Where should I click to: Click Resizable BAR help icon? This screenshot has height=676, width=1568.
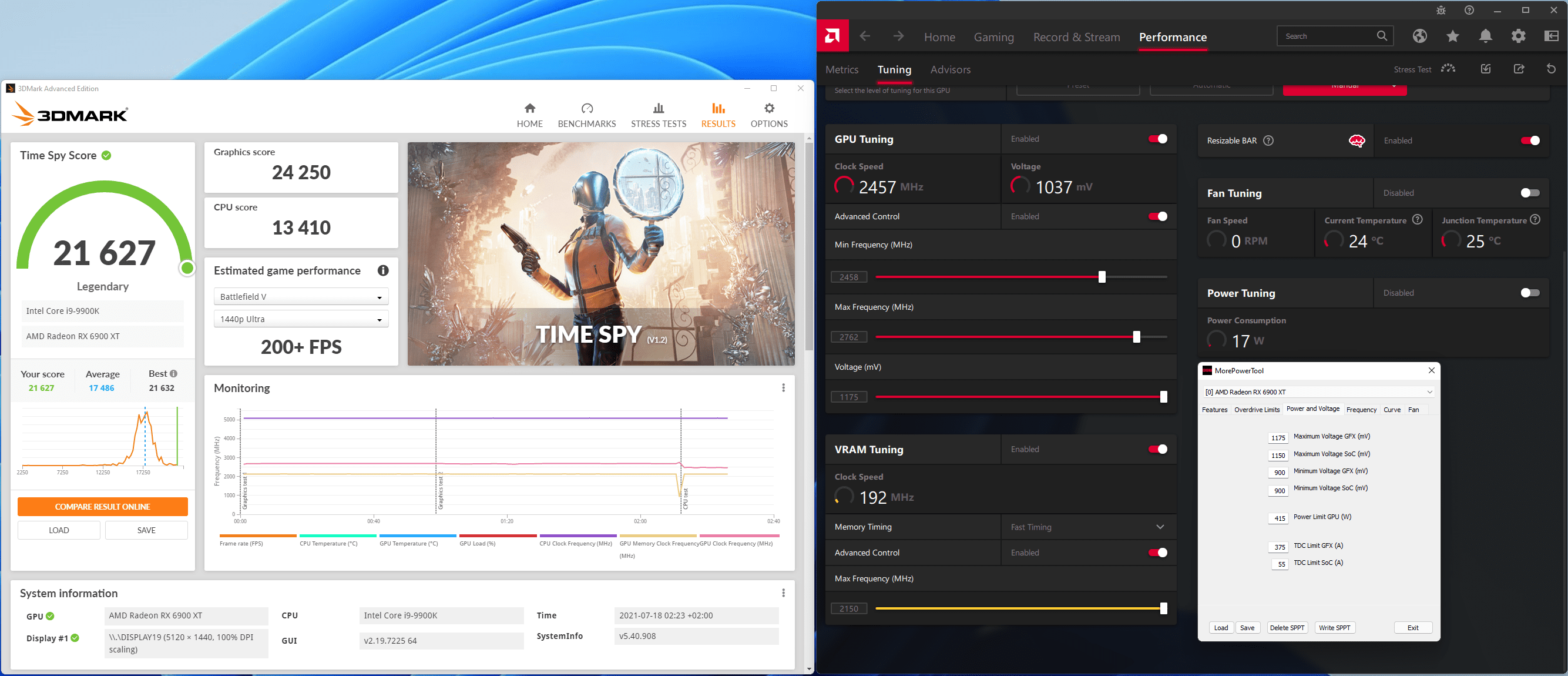[1268, 140]
